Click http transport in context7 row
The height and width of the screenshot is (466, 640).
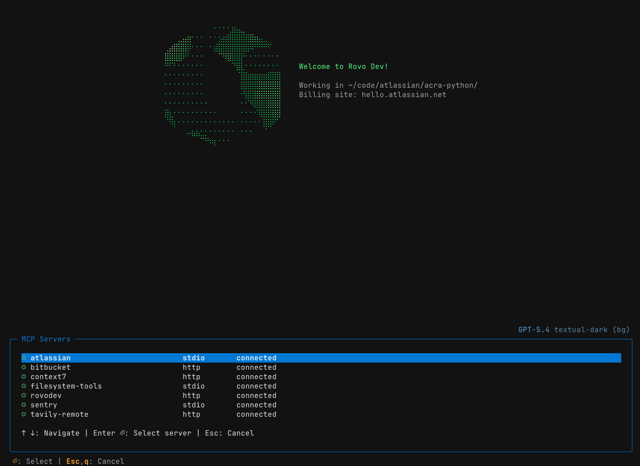pos(191,377)
